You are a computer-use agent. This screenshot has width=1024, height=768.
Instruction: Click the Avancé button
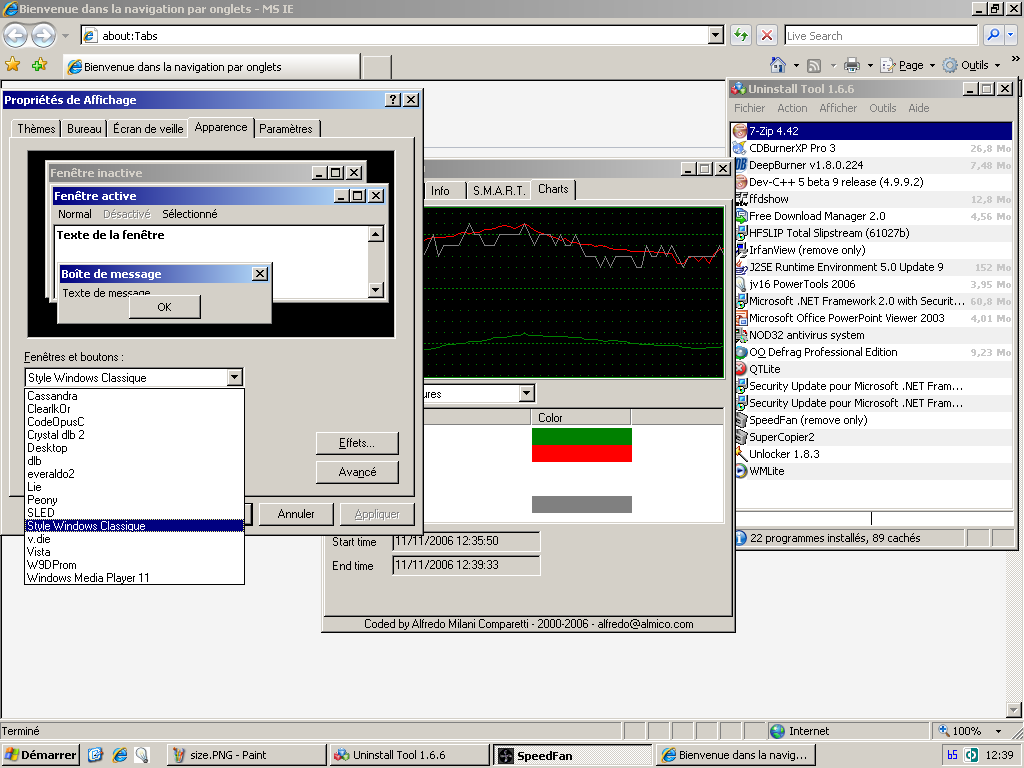tap(357, 472)
